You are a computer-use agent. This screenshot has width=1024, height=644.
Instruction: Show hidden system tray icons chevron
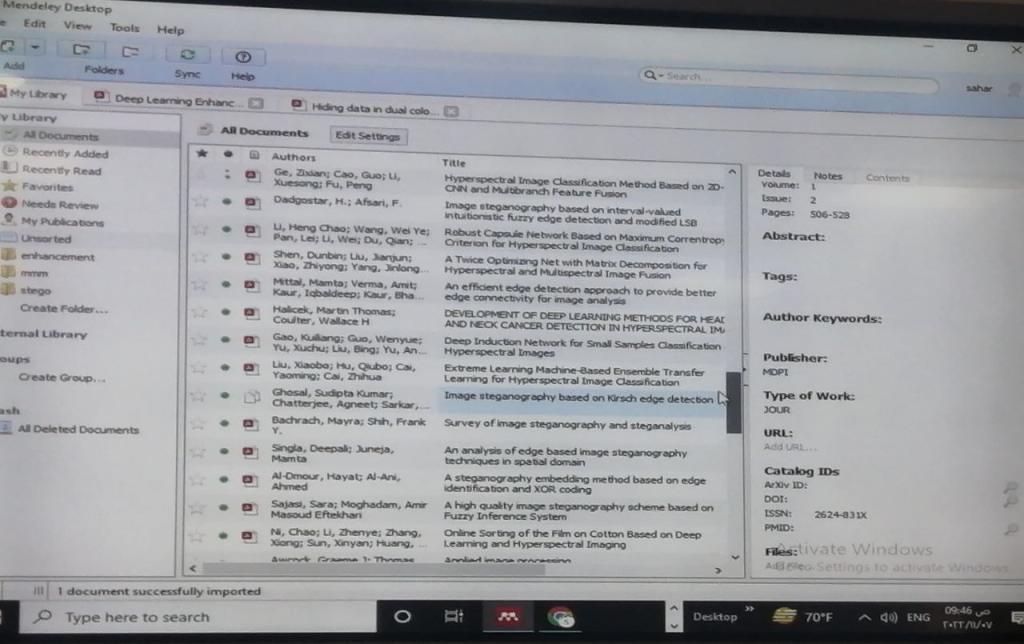tap(864, 617)
